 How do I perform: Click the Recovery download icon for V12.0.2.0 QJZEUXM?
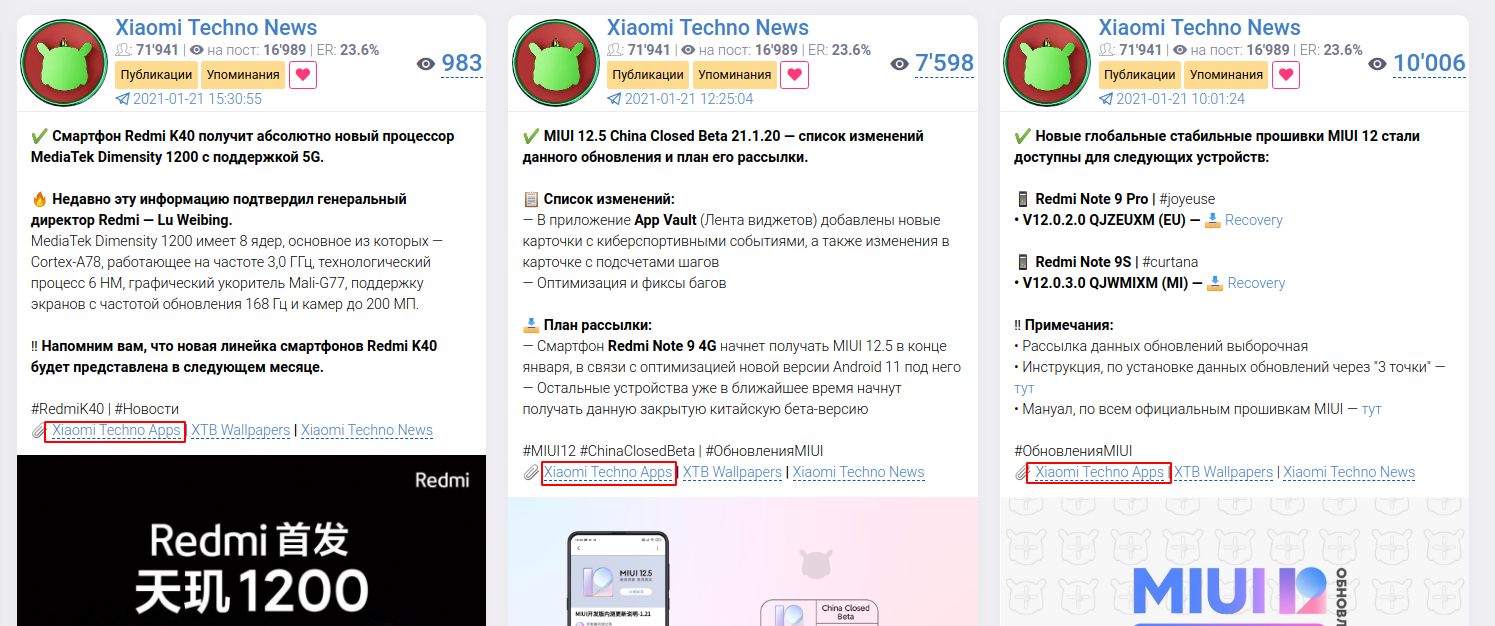(1213, 220)
